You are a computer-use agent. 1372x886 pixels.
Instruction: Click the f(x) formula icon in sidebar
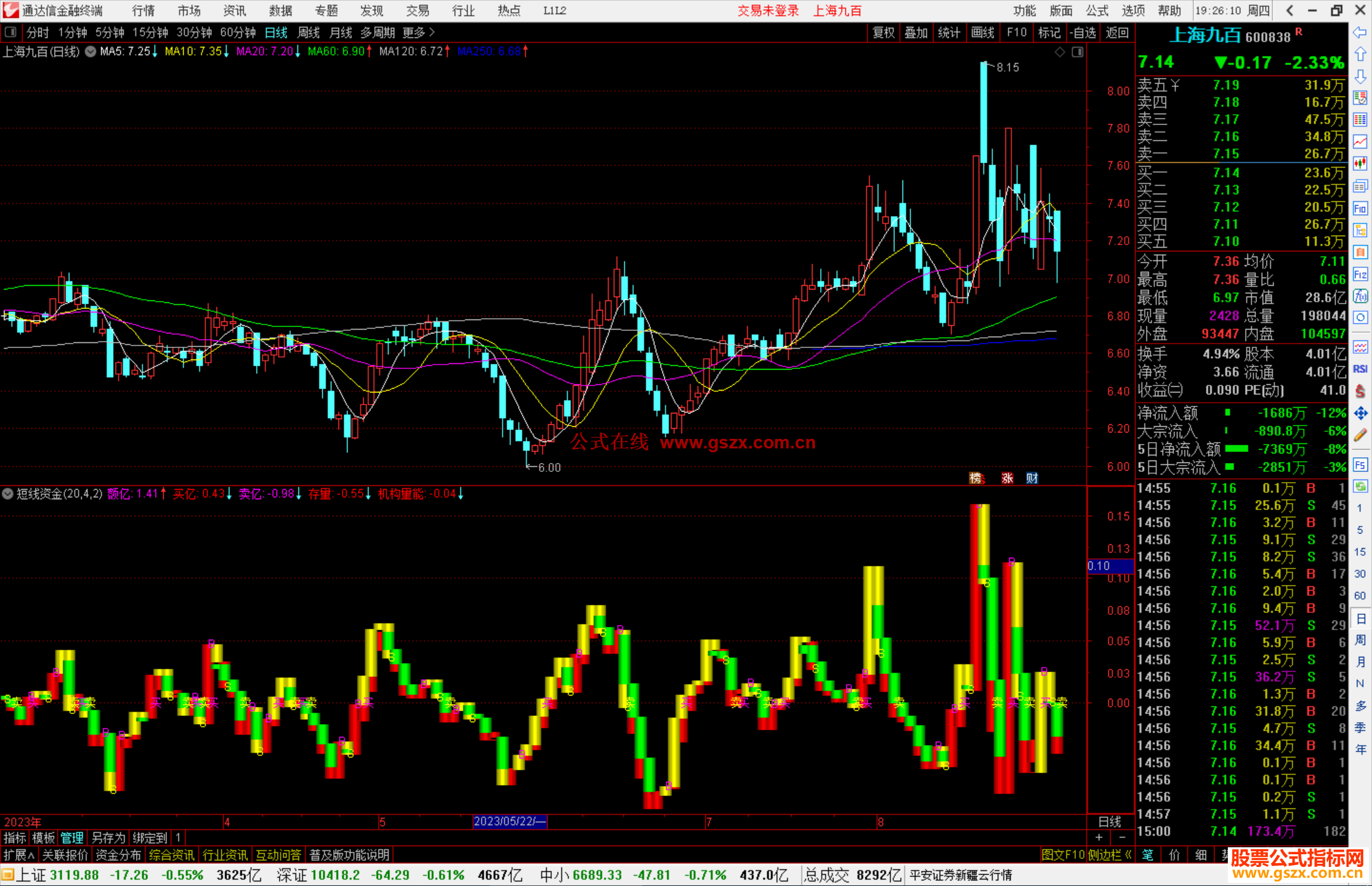click(1360, 296)
